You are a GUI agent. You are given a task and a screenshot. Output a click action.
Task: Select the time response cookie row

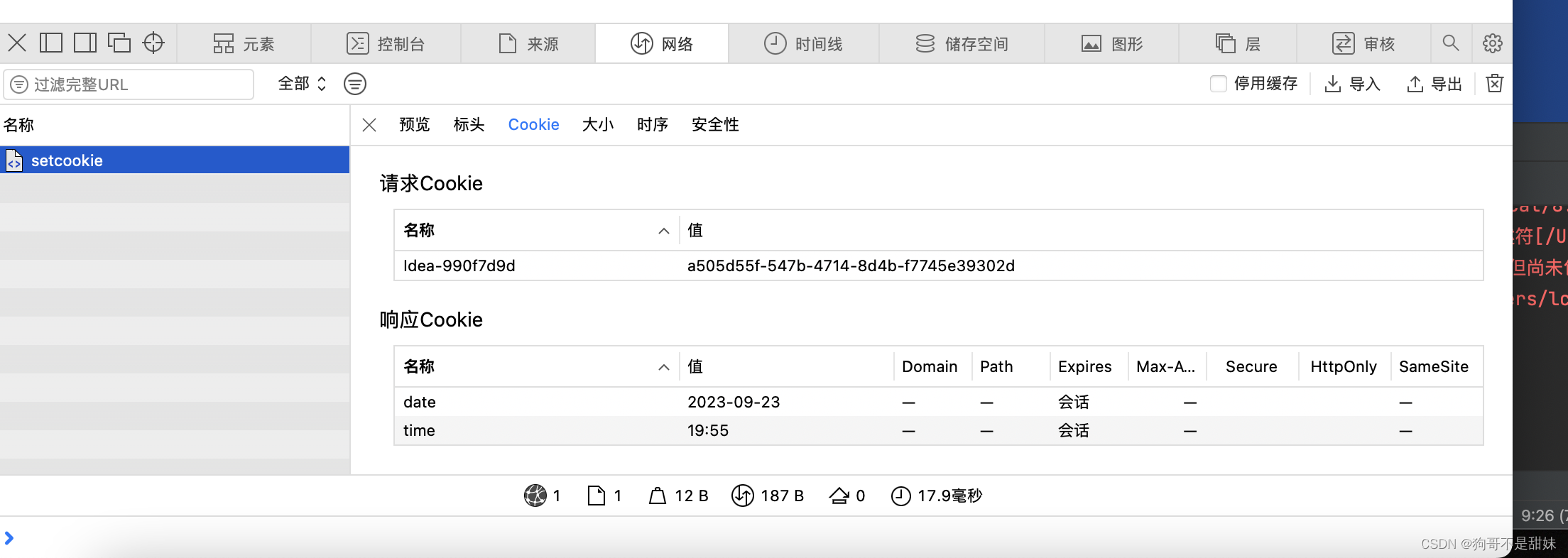pos(939,430)
